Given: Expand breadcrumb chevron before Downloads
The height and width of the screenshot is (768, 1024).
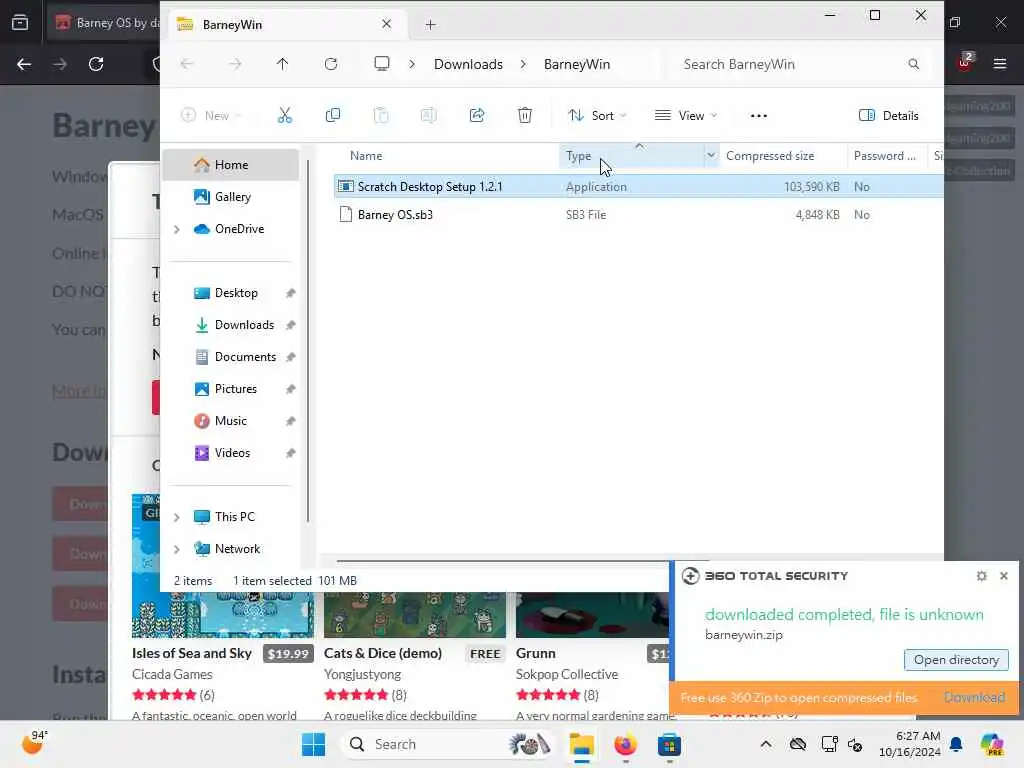Looking at the screenshot, I should (412, 64).
